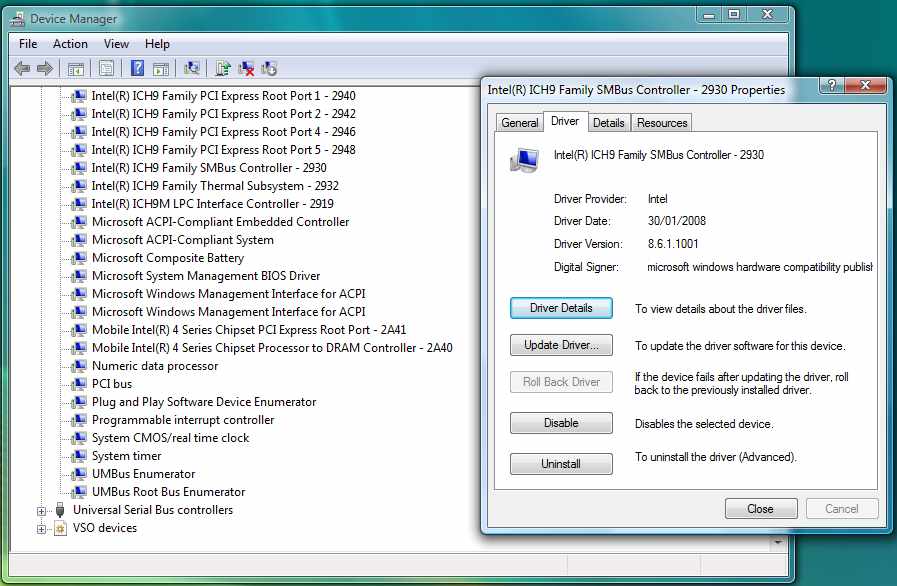The image size is (897, 586).
Task: Click the Disable button
Action: pos(561,423)
